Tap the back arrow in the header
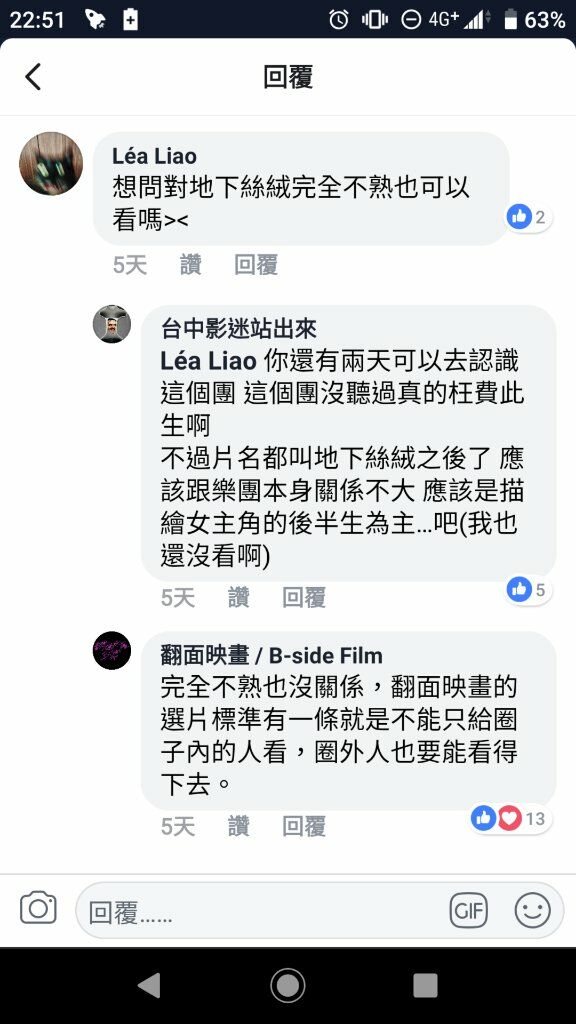576x1024 pixels. click(x=33, y=76)
